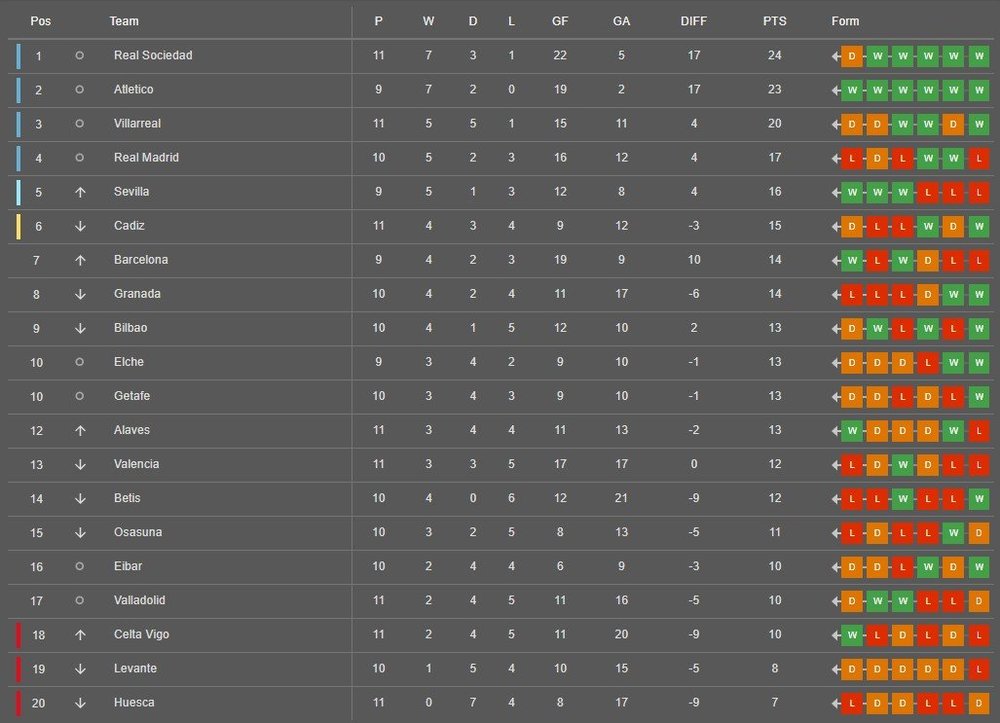The image size is (1000, 723).
Task: Click the down arrow next to Cadiz
Action: tap(80, 226)
